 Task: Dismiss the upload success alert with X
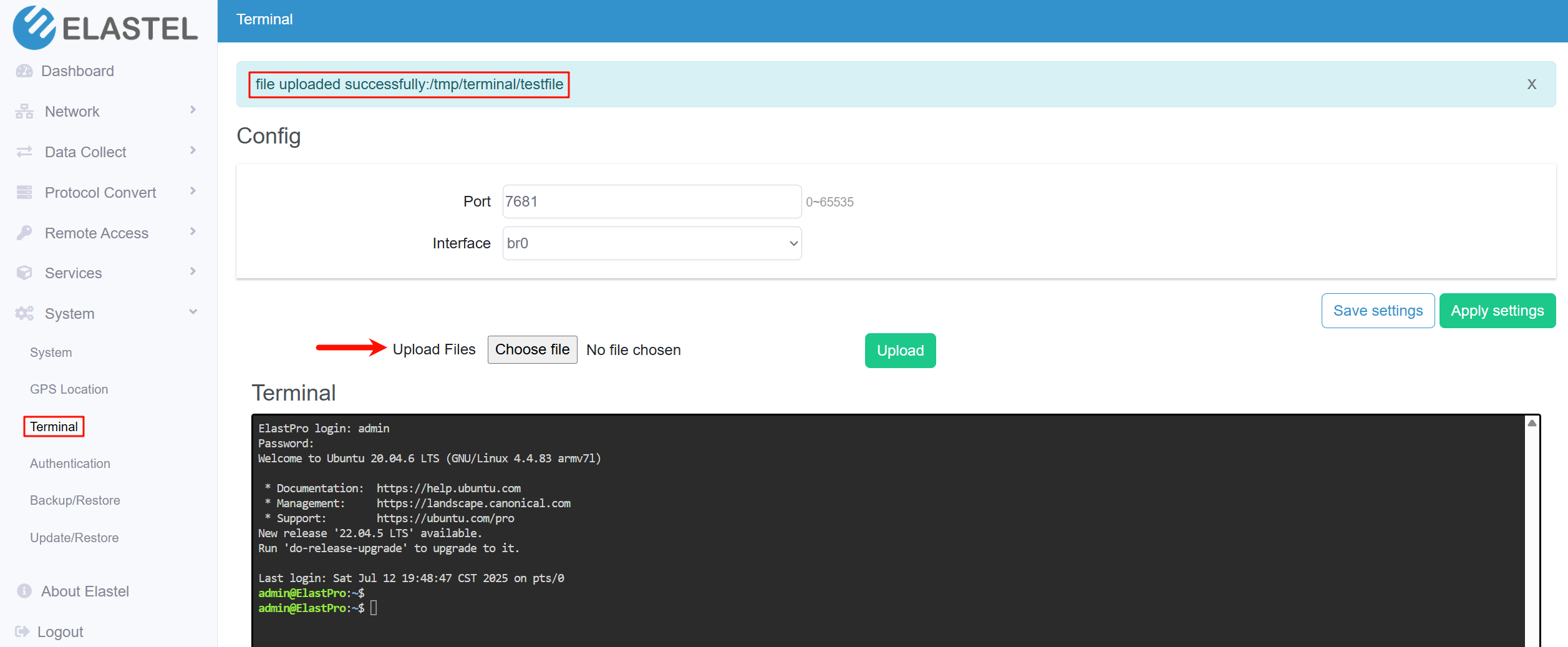click(x=1531, y=84)
